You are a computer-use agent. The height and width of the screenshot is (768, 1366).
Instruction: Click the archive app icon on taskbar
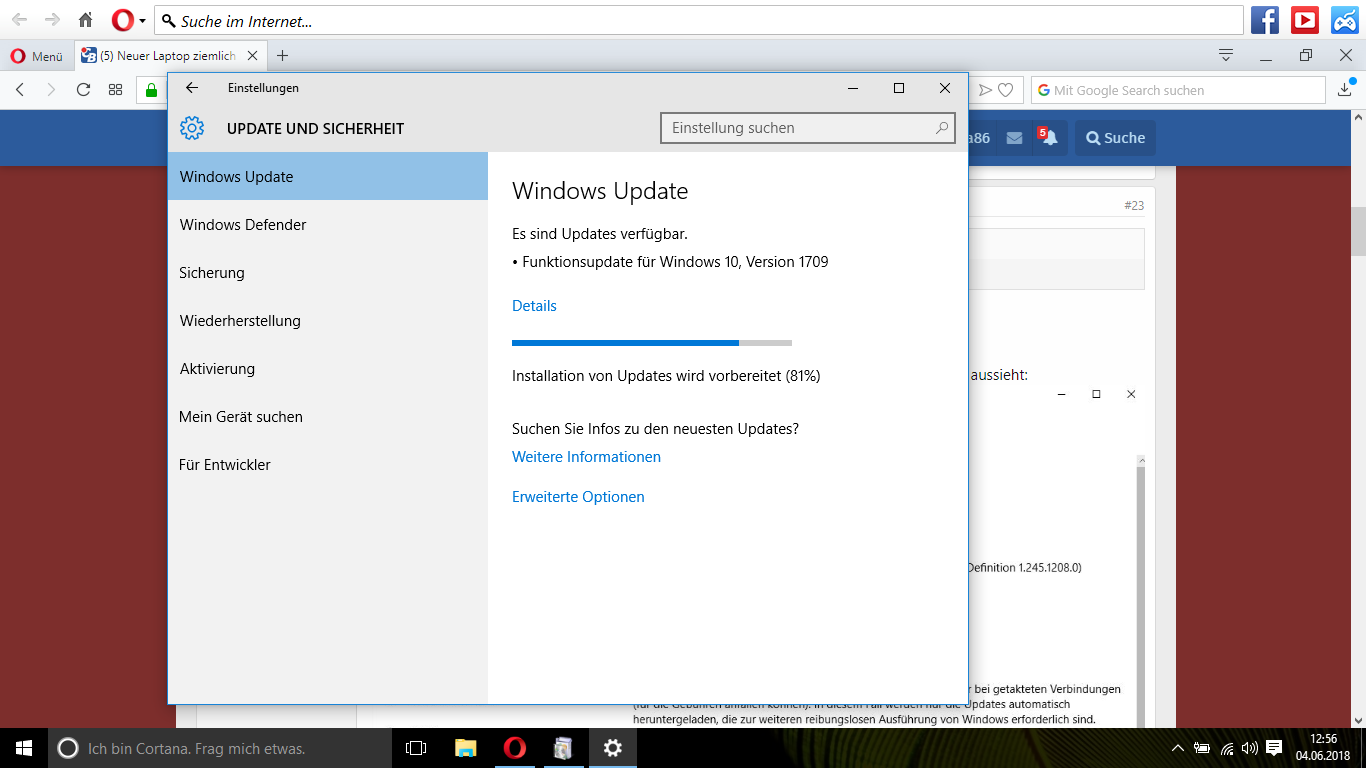click(563, 748)
